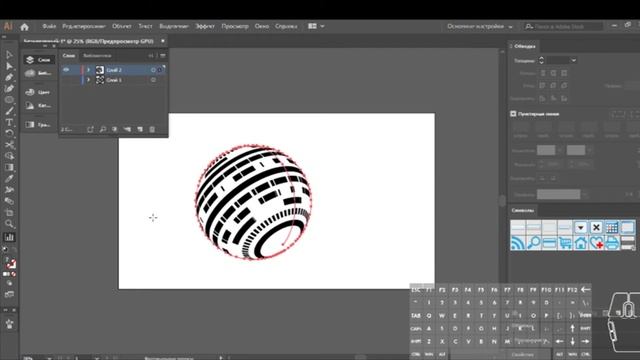640x360 pixels.
Task: Open the Эффект menu
Action: 205,26
